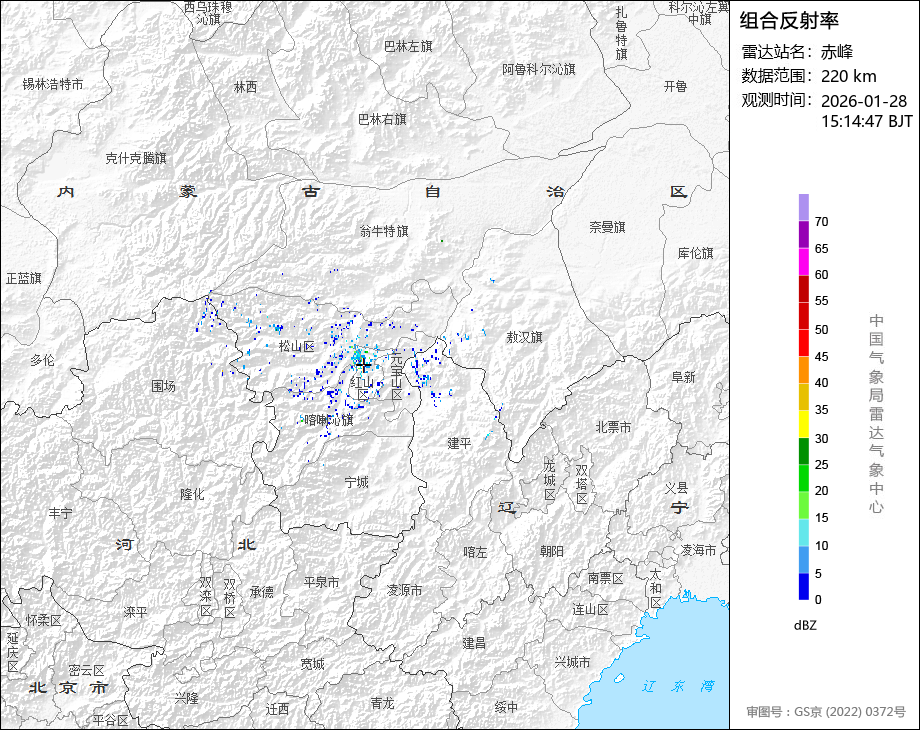Screen dimensions: 920x730
Task: Click the 巴林右旗 map label
Action: pos(383,120)
